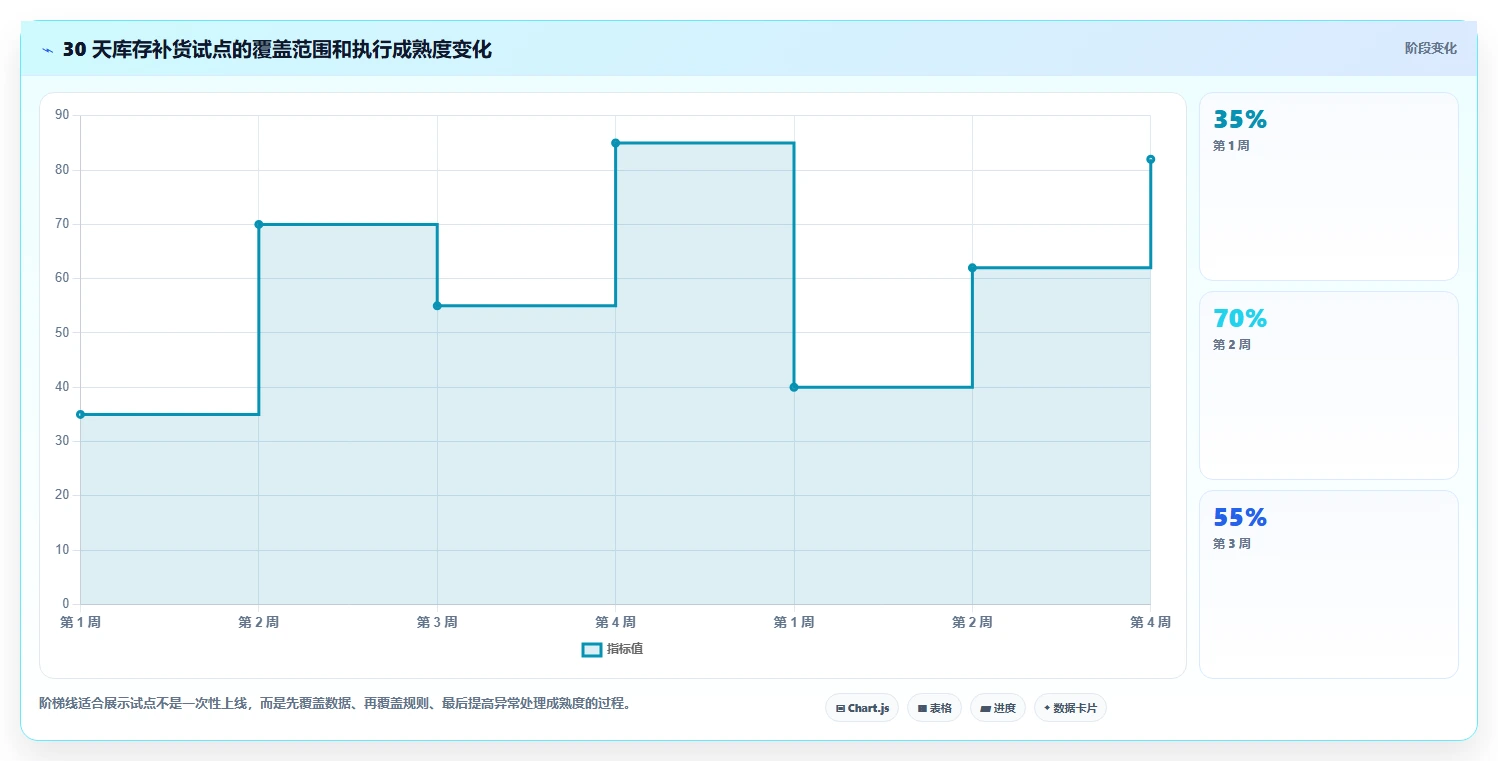Click the 第 3 周 x-axis label
This screenshot has height=761, width=1498.
[x=437, y=622]
